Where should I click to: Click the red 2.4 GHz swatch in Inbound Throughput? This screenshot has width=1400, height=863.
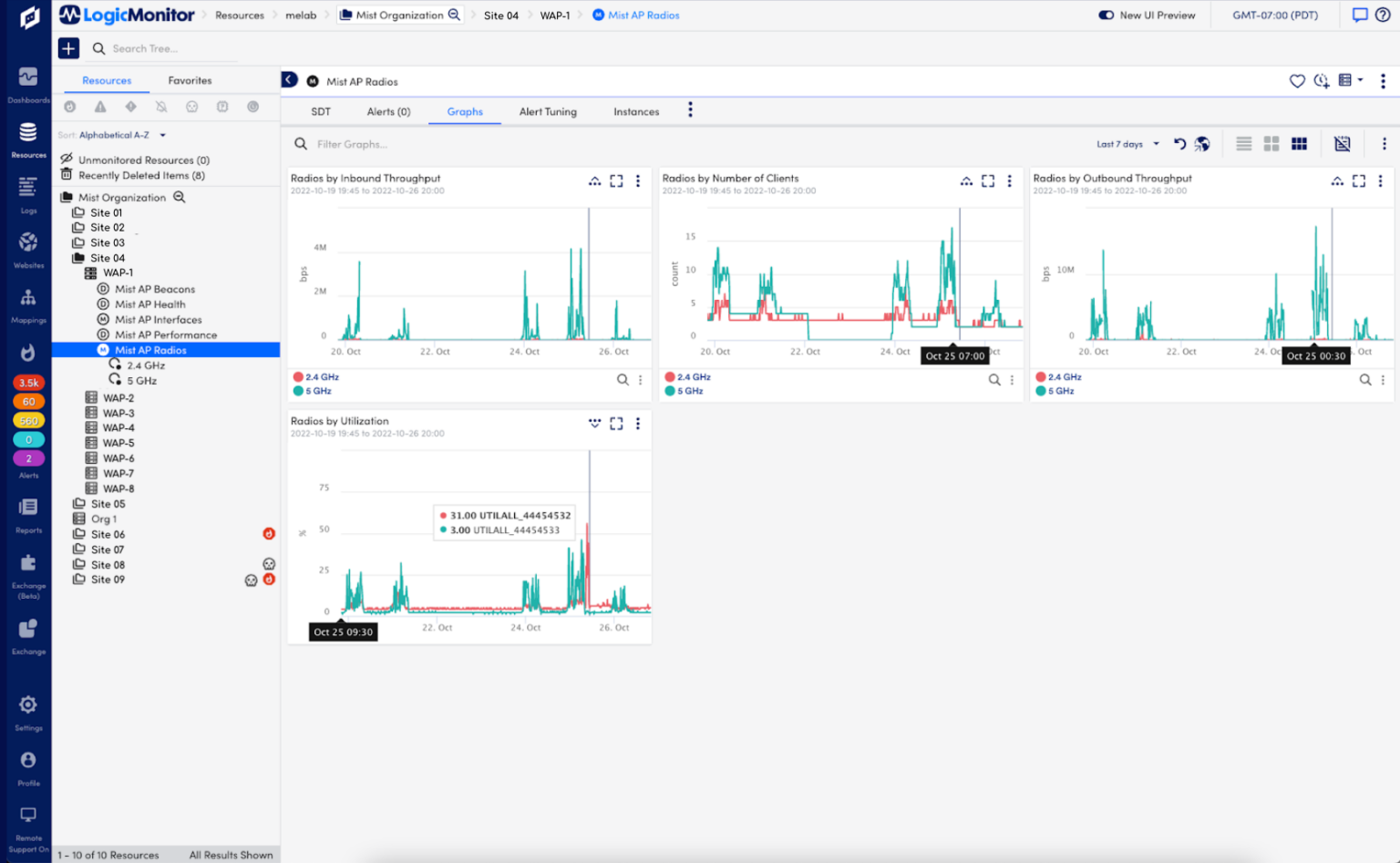[298, 377]
